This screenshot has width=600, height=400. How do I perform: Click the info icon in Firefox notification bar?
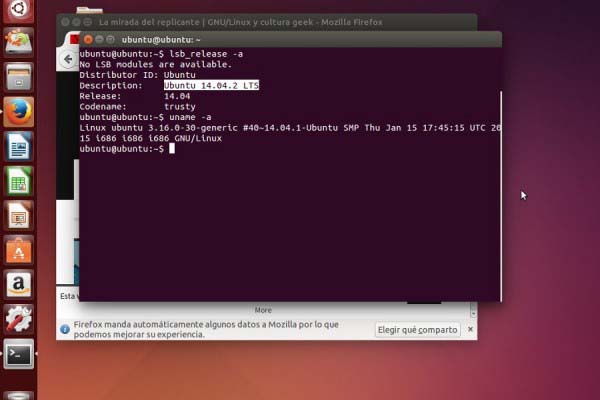pos(65,329)
